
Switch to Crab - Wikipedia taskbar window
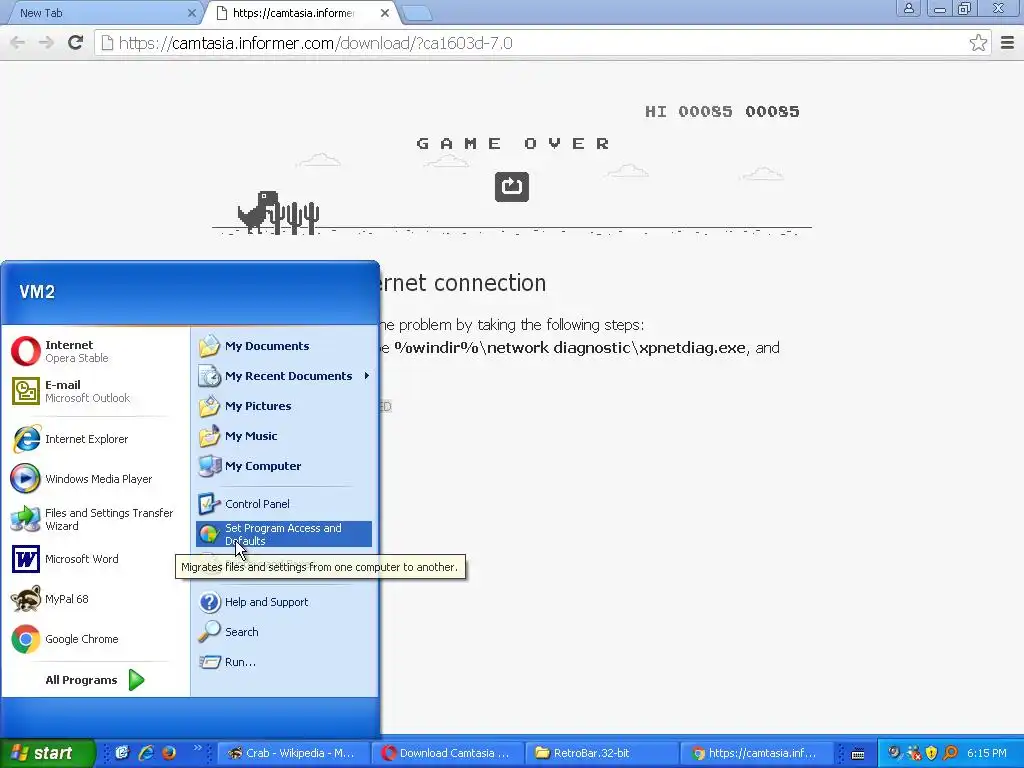click(292, 753)
